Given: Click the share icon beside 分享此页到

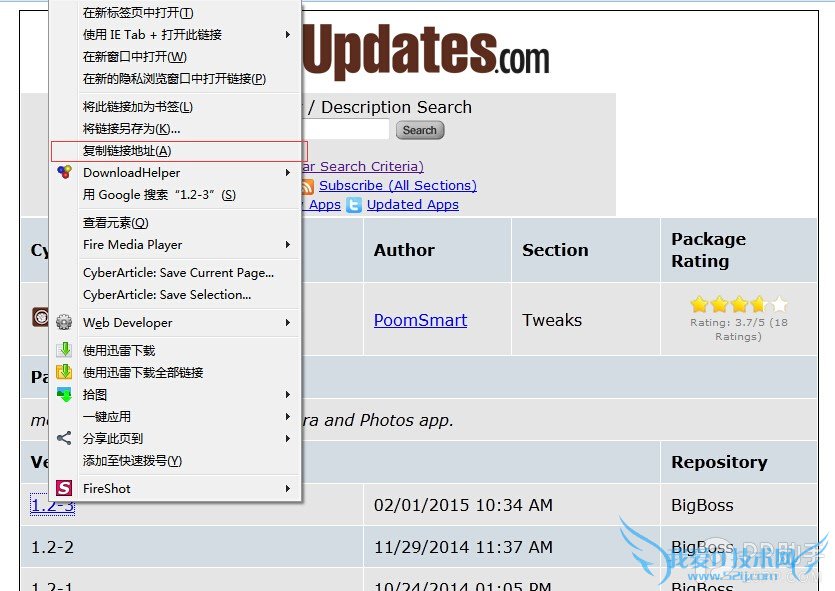Looking at the screenshot, I should (x=64, y=438).
